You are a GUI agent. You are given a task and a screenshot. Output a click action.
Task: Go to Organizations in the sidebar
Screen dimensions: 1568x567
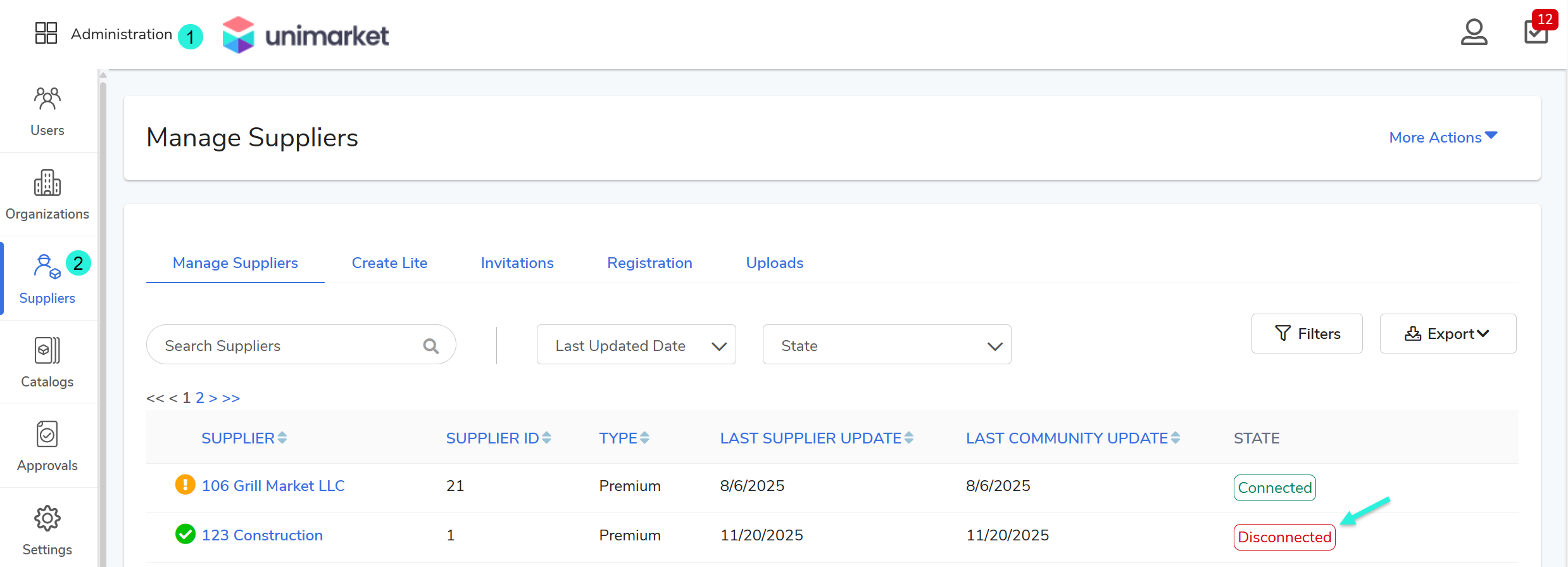coord(47,195)
